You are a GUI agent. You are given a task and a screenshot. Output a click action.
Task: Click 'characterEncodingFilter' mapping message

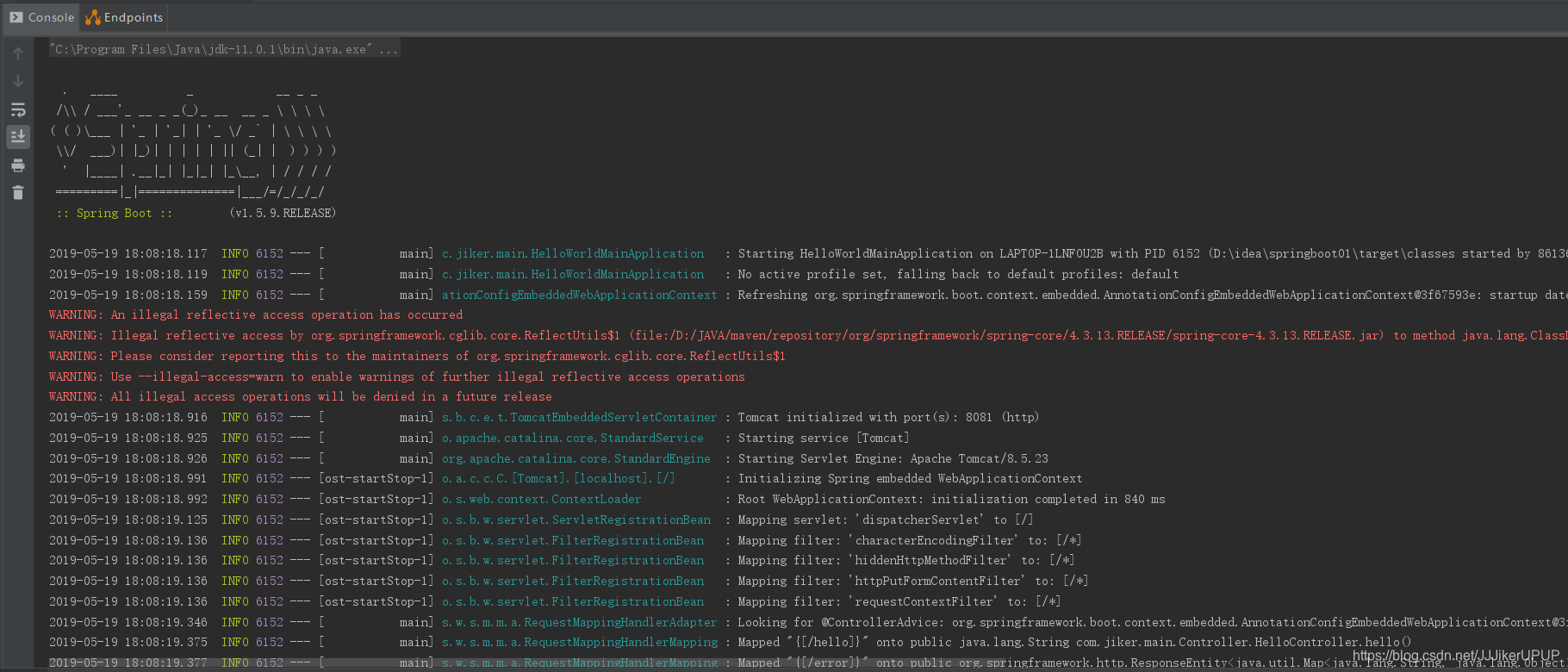click(909, 541)
